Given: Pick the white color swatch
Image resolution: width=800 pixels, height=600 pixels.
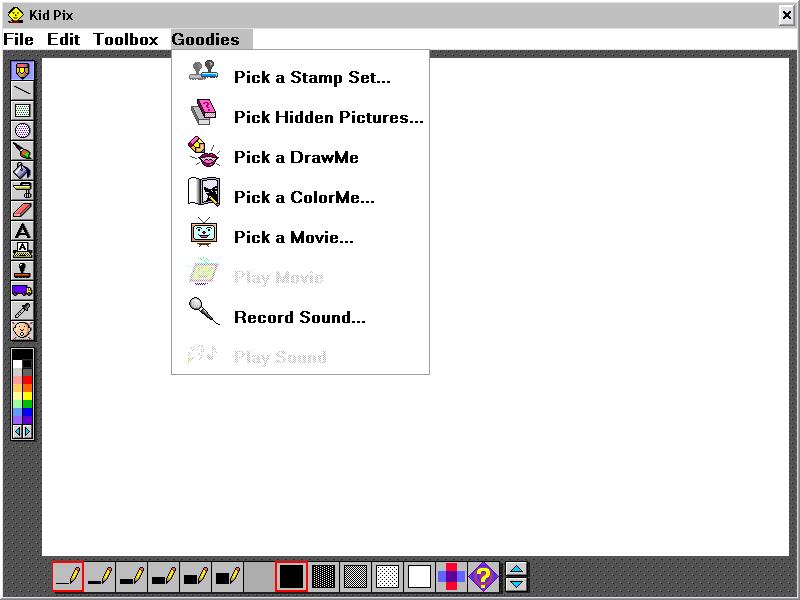Looking at the screenshot, I should tap(17, 364).
